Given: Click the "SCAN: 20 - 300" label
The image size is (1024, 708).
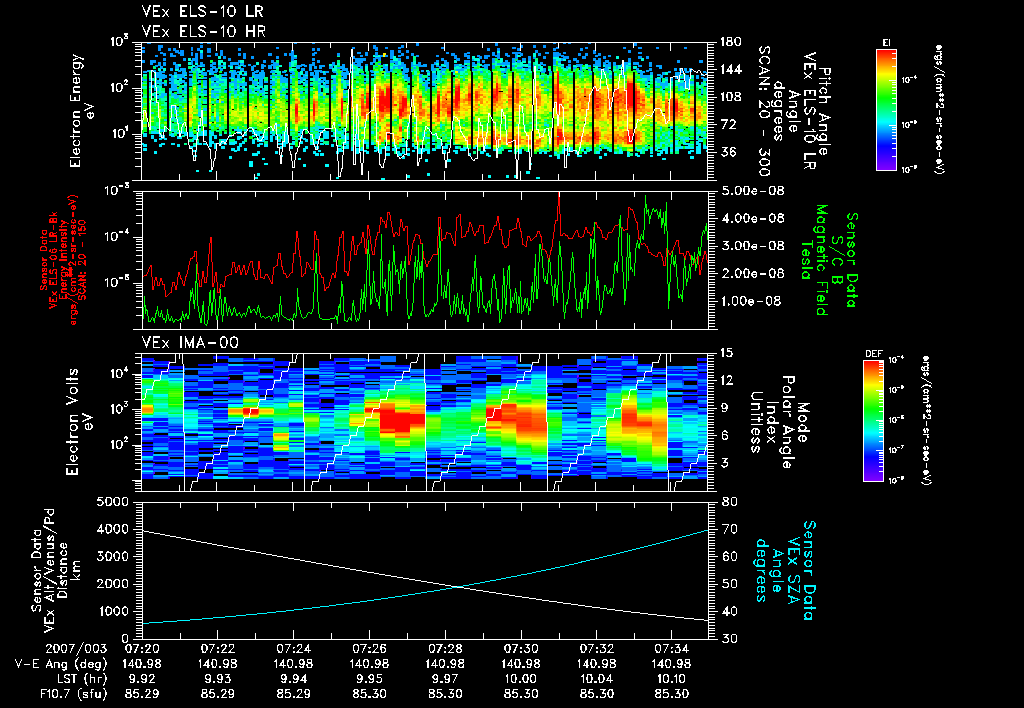Looking at the screenshot, I should pos(764,110).
